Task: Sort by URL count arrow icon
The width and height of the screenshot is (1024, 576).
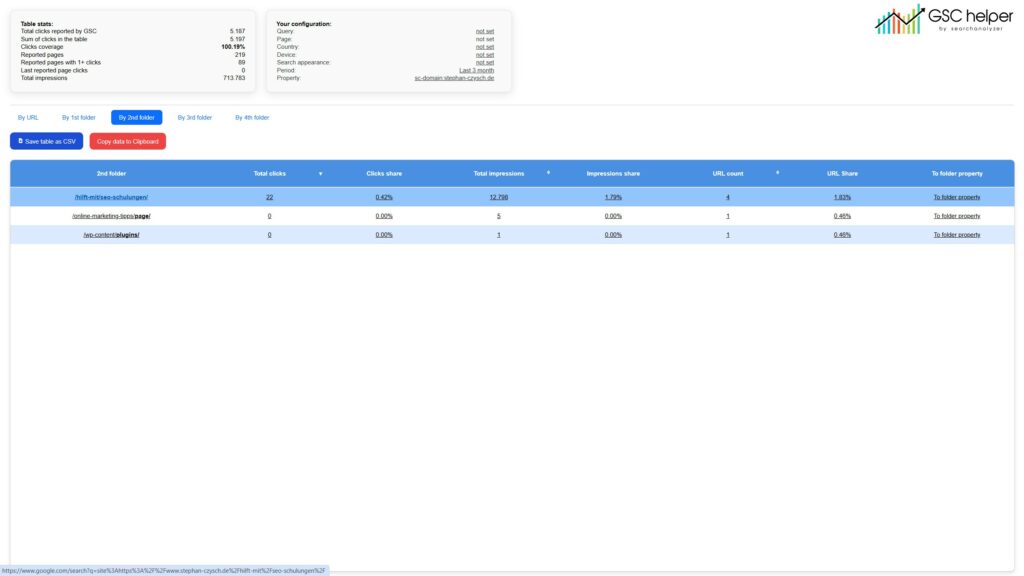Action: coord(777,173)
